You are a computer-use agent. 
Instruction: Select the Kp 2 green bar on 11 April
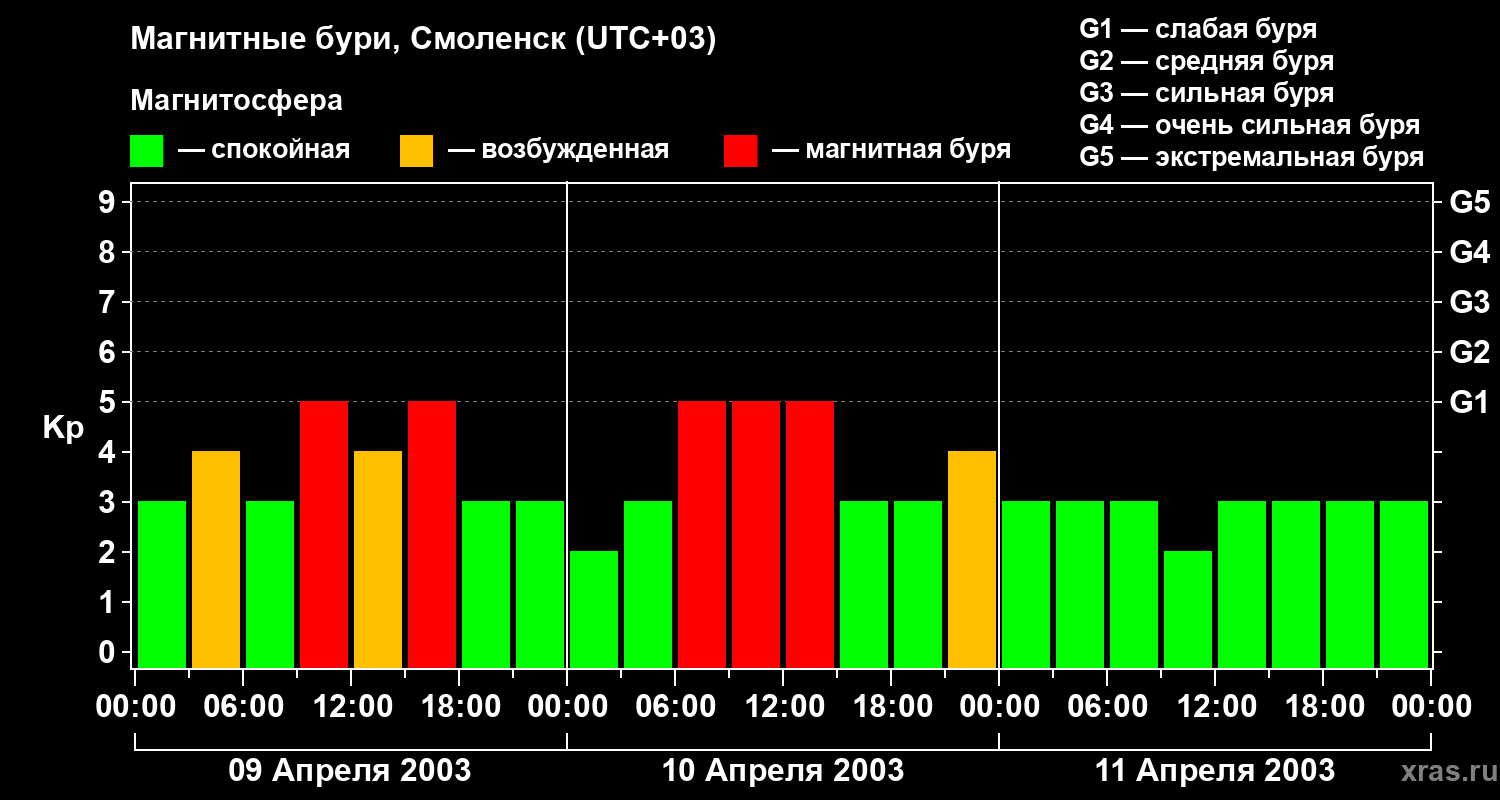(1188, 610)
